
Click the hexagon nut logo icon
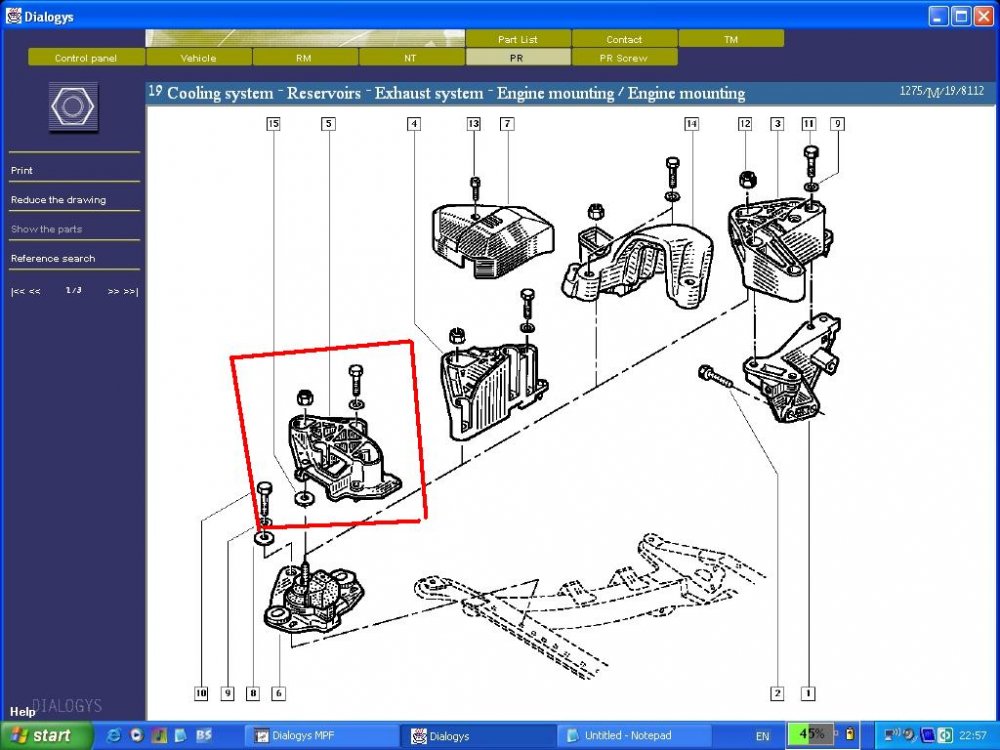click(x=73, y=107)
